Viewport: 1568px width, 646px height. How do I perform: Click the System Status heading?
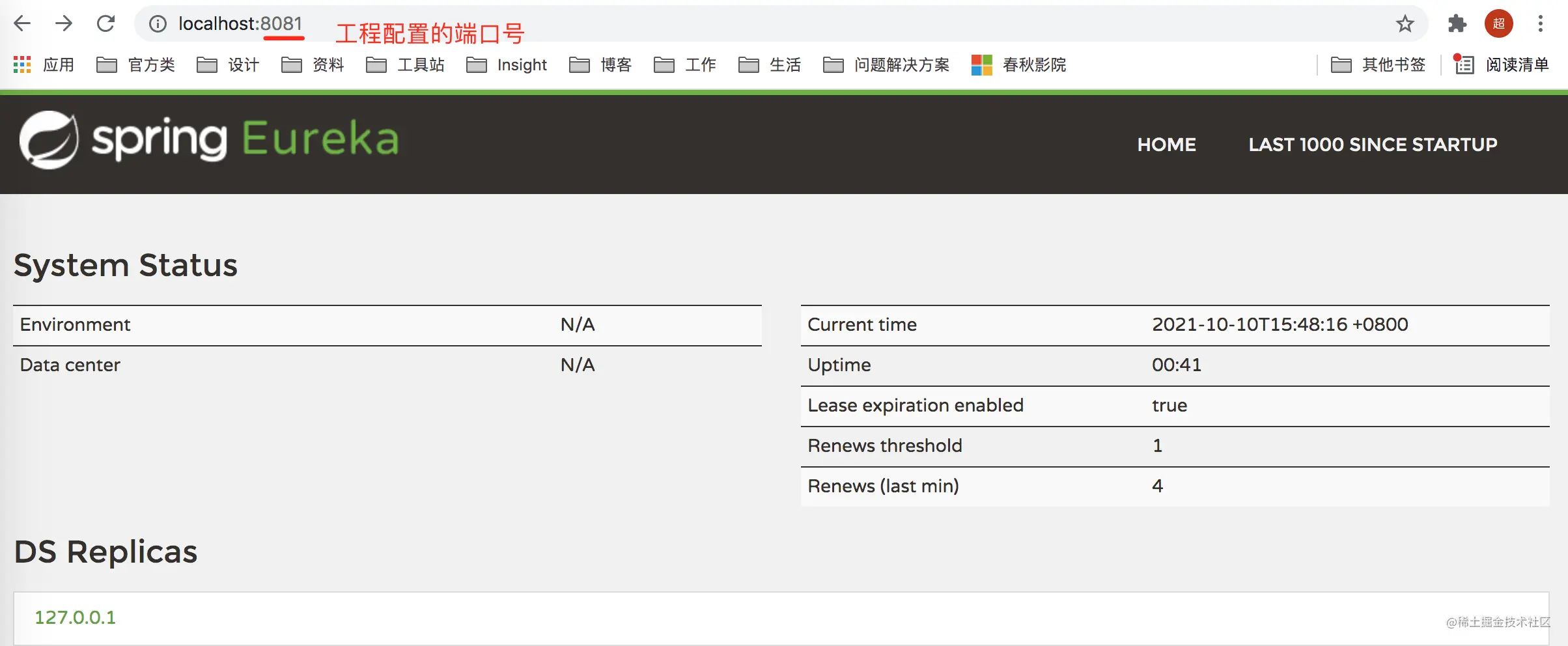click(126, 265)
